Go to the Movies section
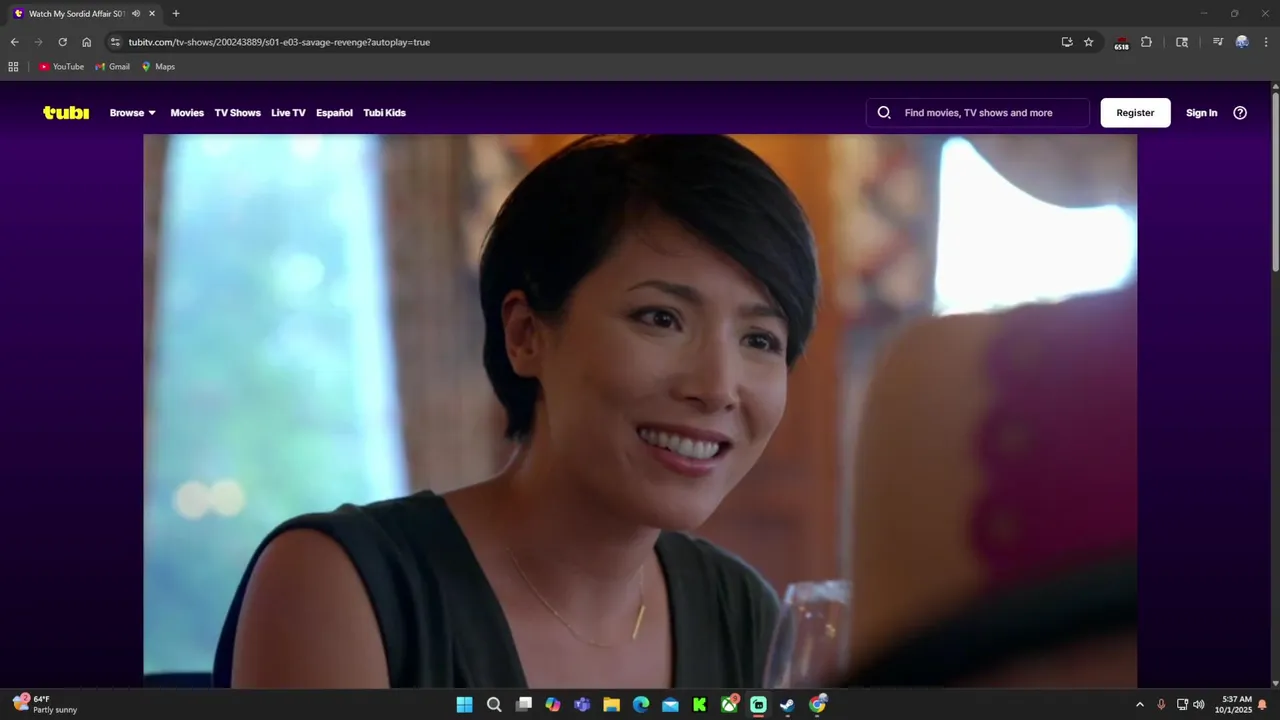The width and height of the screenshot is (1280, 720). pos(187,113)
